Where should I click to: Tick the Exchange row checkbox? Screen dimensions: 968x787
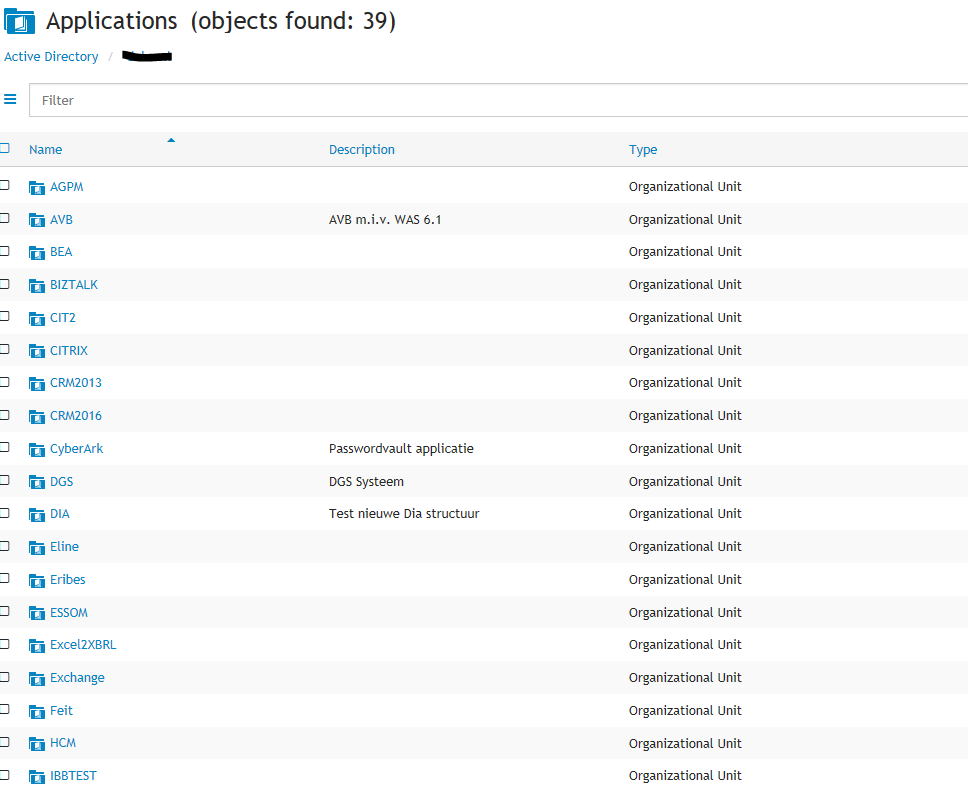pyautogui.click(x=4, y=677)
